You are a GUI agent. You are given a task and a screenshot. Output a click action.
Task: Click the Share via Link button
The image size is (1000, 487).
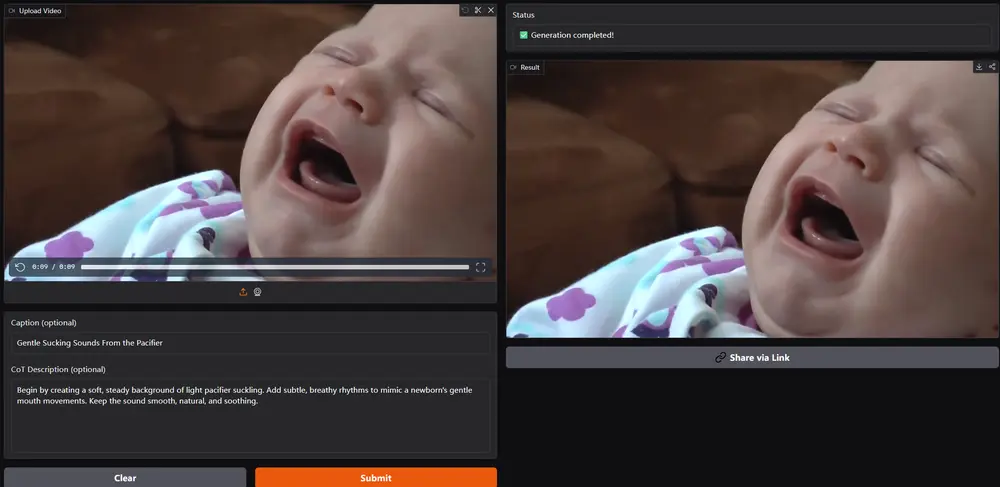(752, 357)
